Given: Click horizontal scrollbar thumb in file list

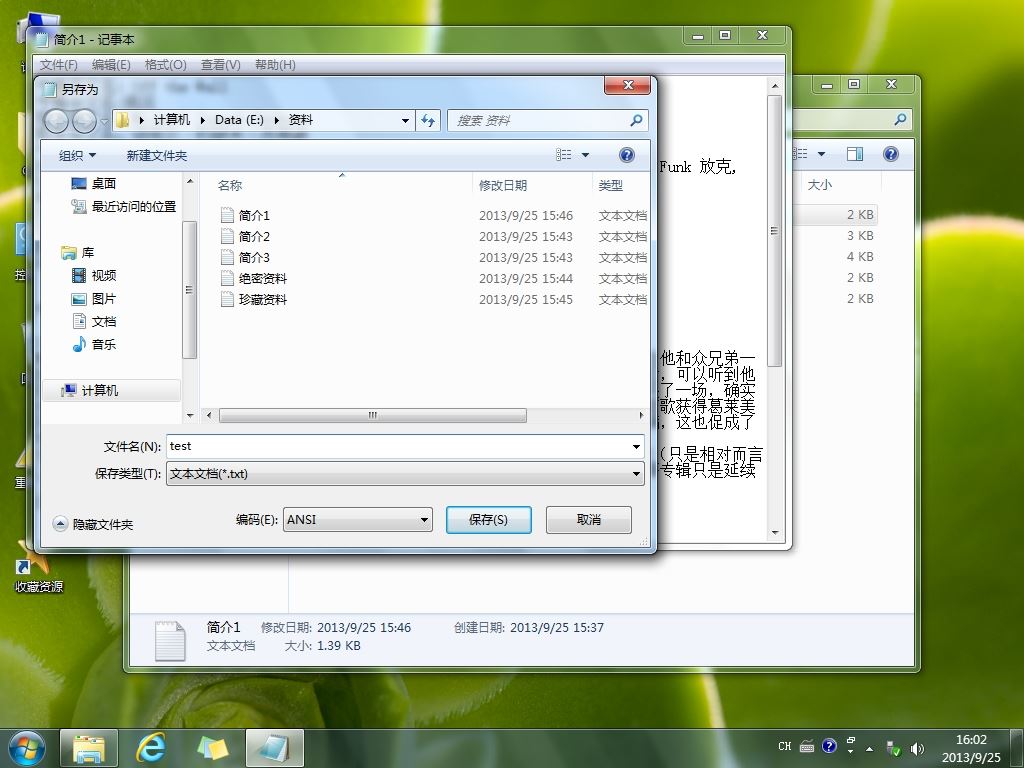Looking at the screenshot, I should point(372,415).
